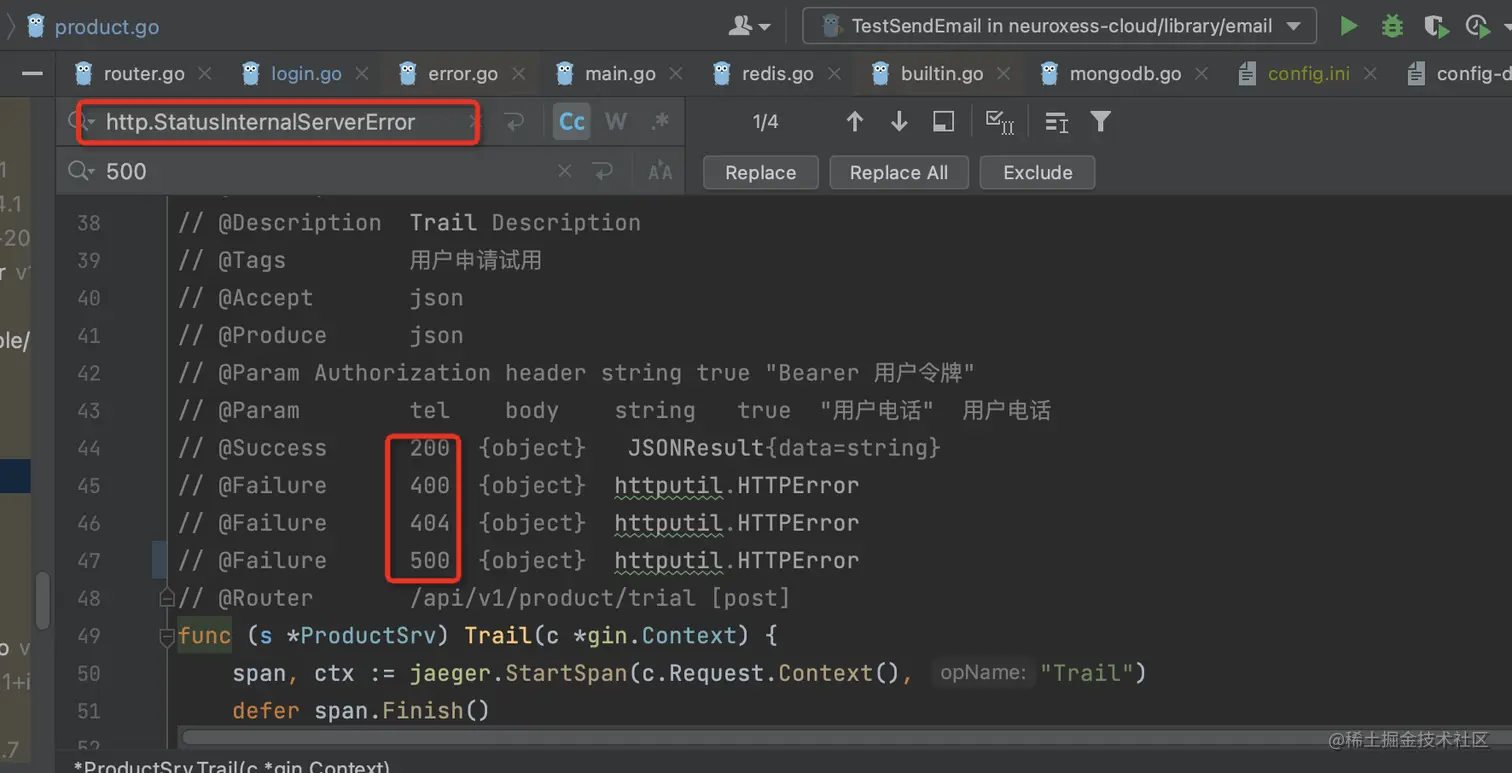Click the left panel vertical scrollbar

pyautogui.click(x=43, y=600)
